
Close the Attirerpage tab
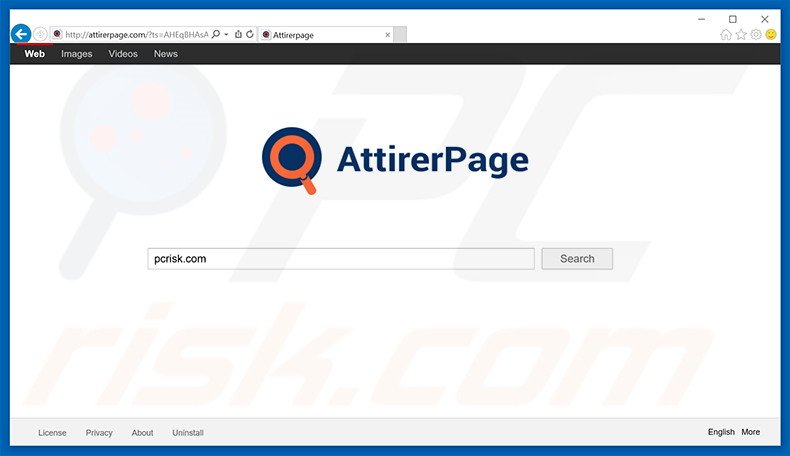(x=387, y=35)
